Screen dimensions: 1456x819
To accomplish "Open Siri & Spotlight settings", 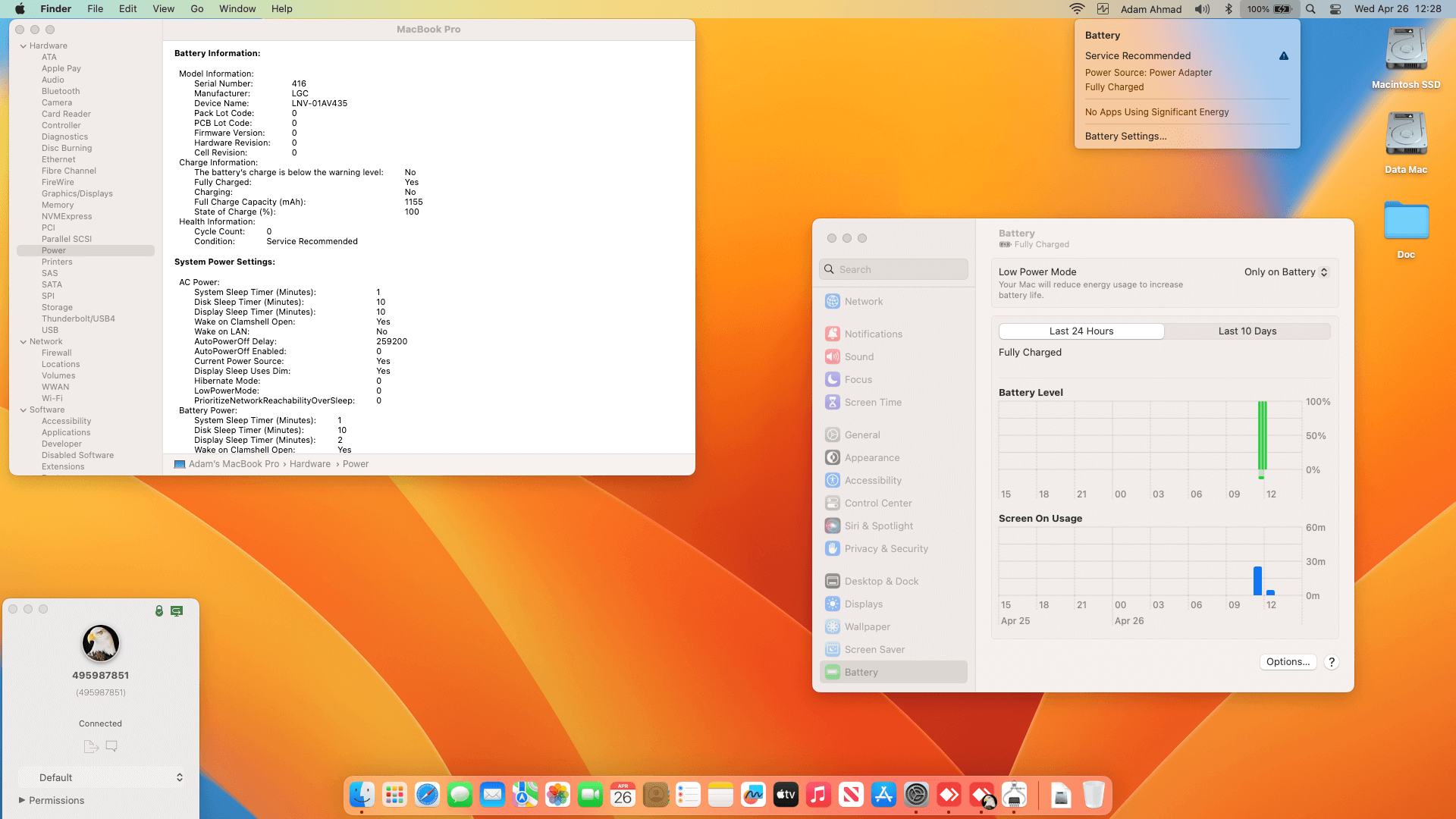I will [893, 526].
